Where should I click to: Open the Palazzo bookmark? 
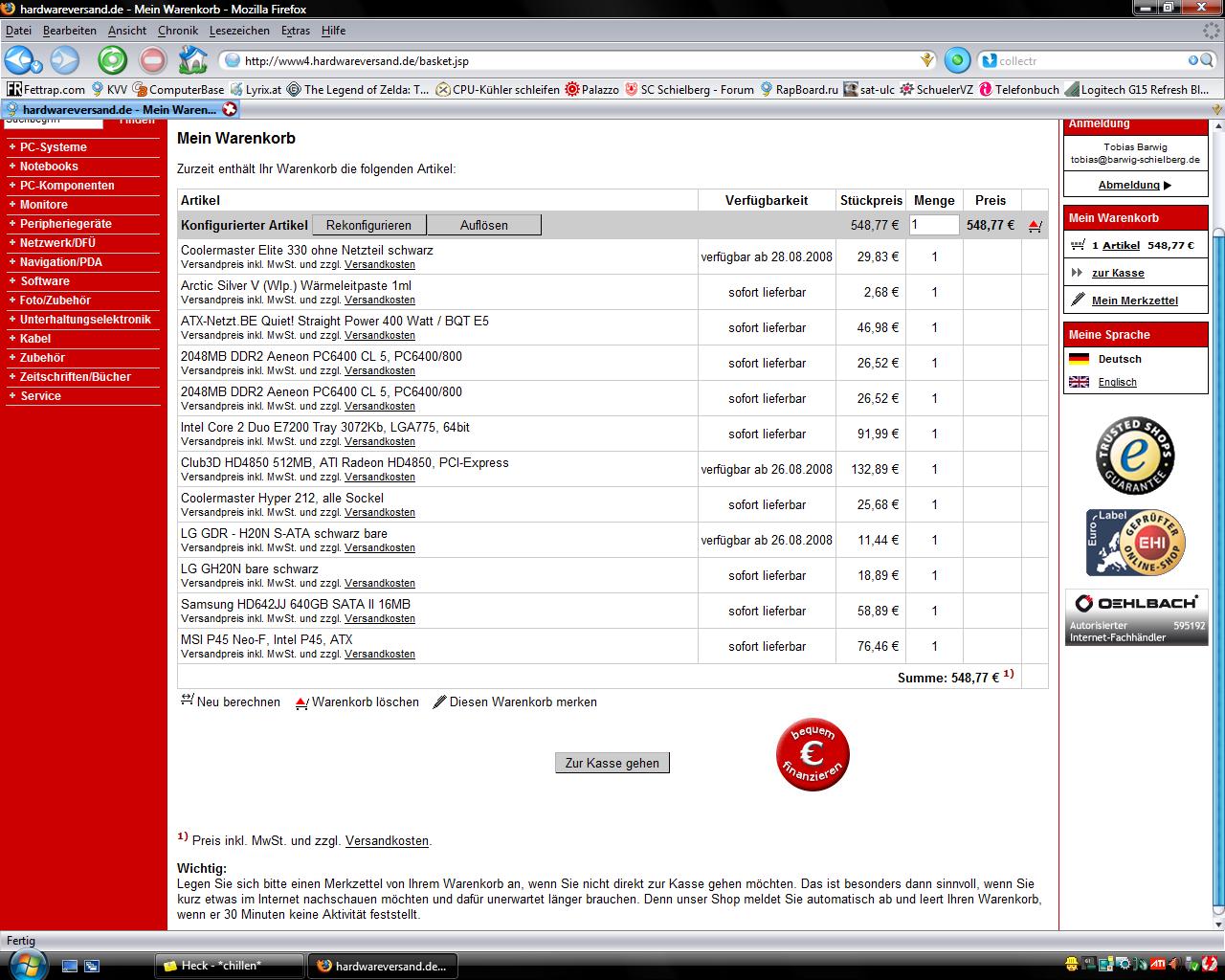[x=591, y=89]
